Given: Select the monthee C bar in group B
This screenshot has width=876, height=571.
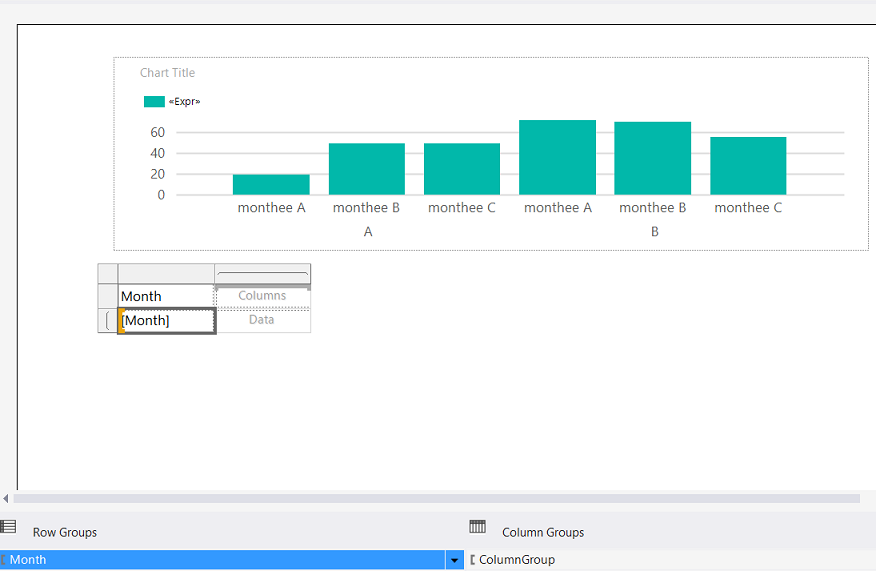Looking at the screenshot, I should (748, 166).
